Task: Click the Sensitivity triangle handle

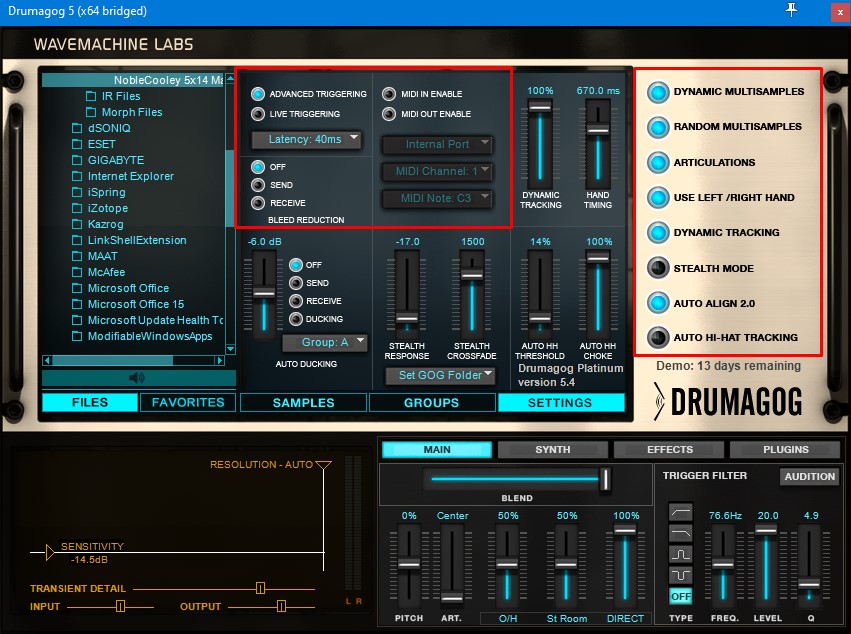Action: [x=50, y=553]
